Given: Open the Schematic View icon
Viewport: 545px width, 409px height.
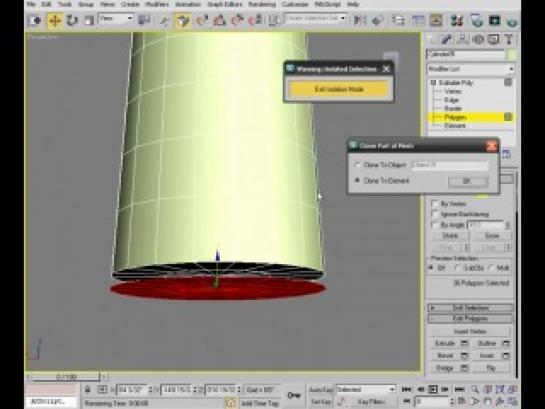Looking at the screenshot, I should point(436,20).
